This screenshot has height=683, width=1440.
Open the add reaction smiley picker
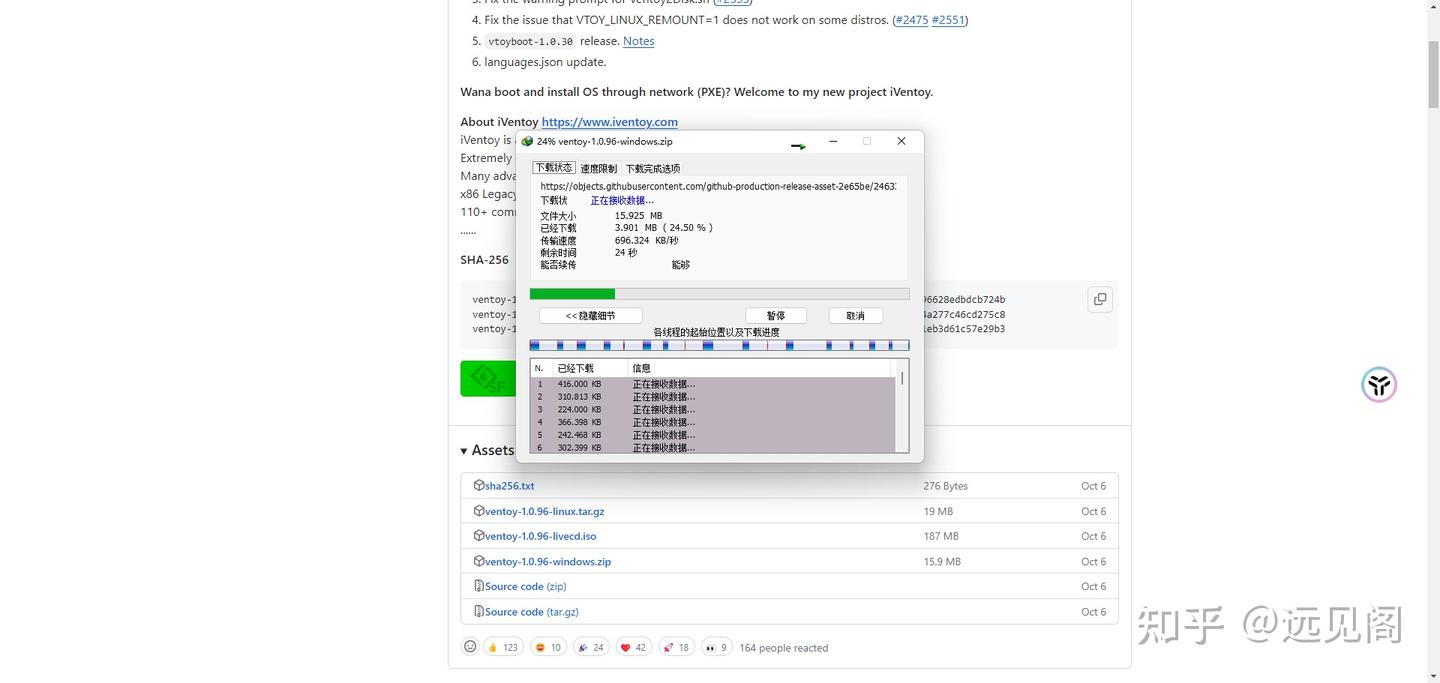[470, 647]
